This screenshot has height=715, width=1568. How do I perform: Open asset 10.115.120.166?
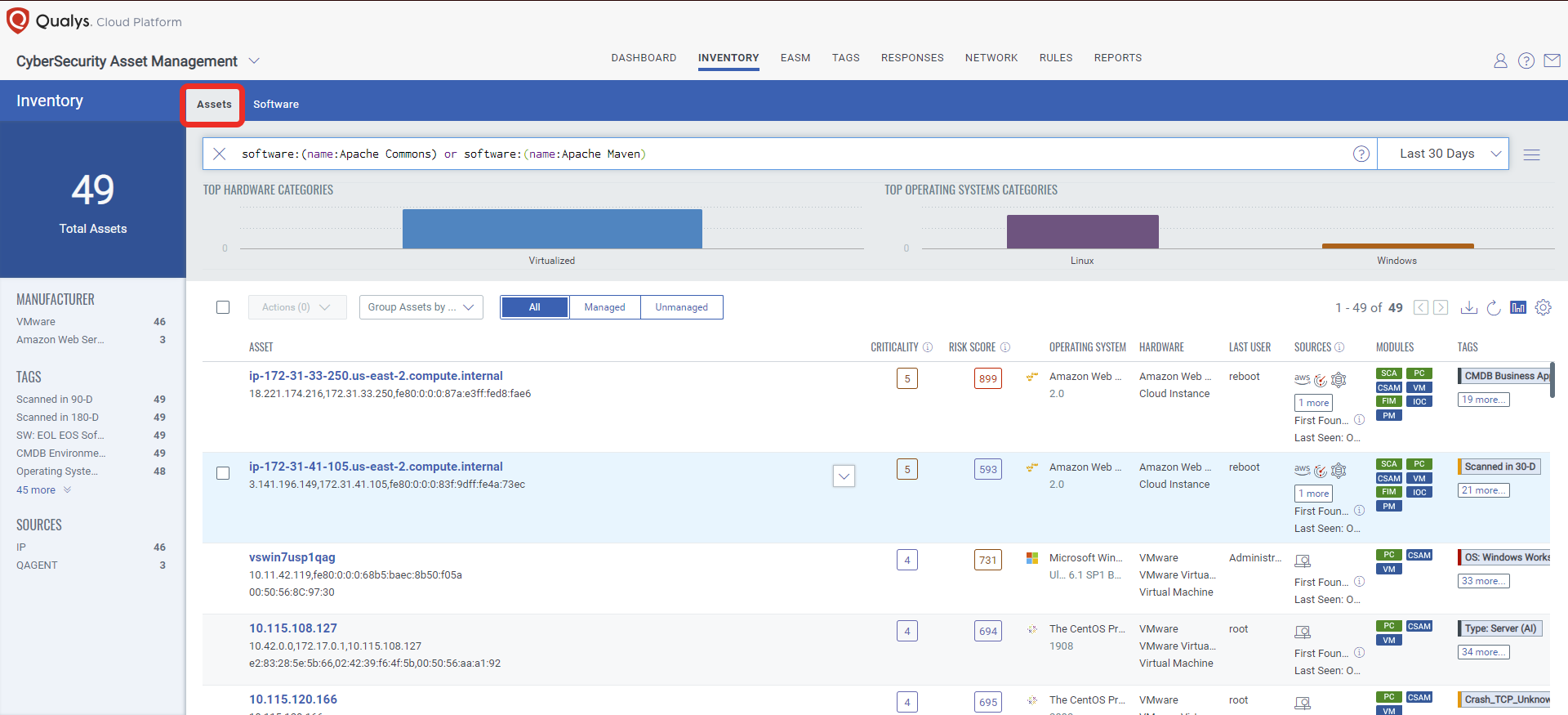pos(293,699)
